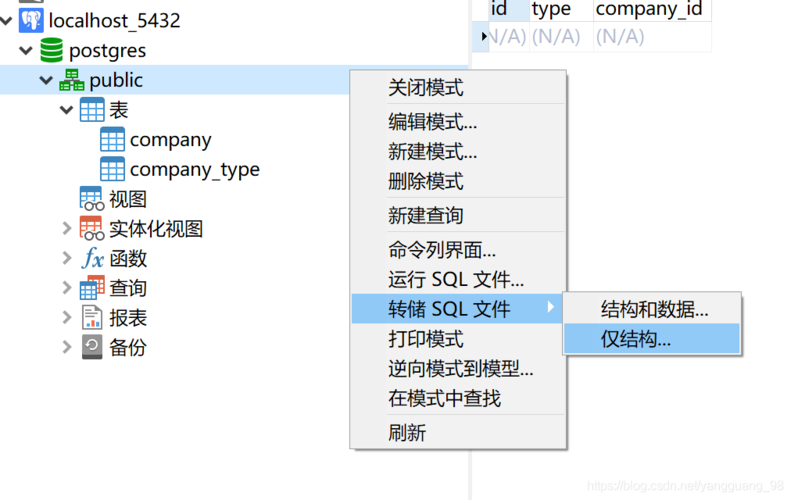Screen dimensions: 791x500
Task: Choose 删除模式 from the context menu
Action: point(458,182)
